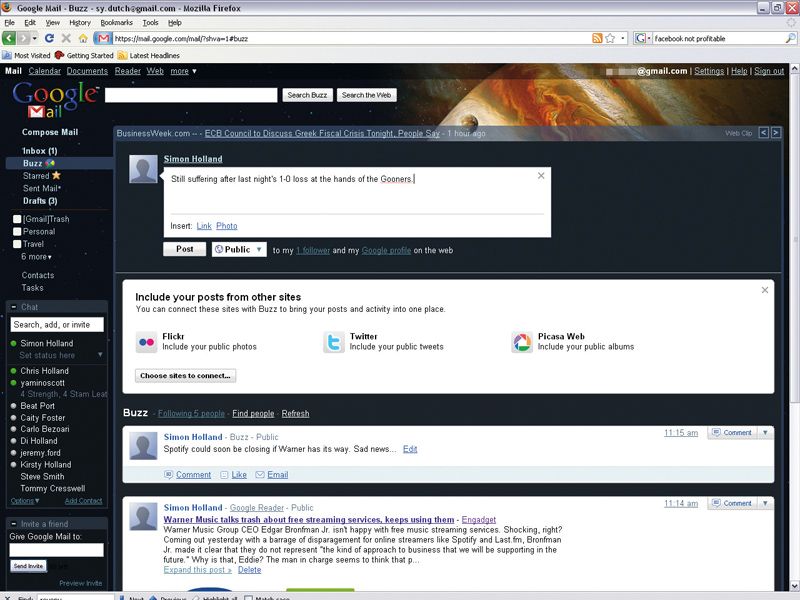Click the Flickr logo icon

pos(146,342)
